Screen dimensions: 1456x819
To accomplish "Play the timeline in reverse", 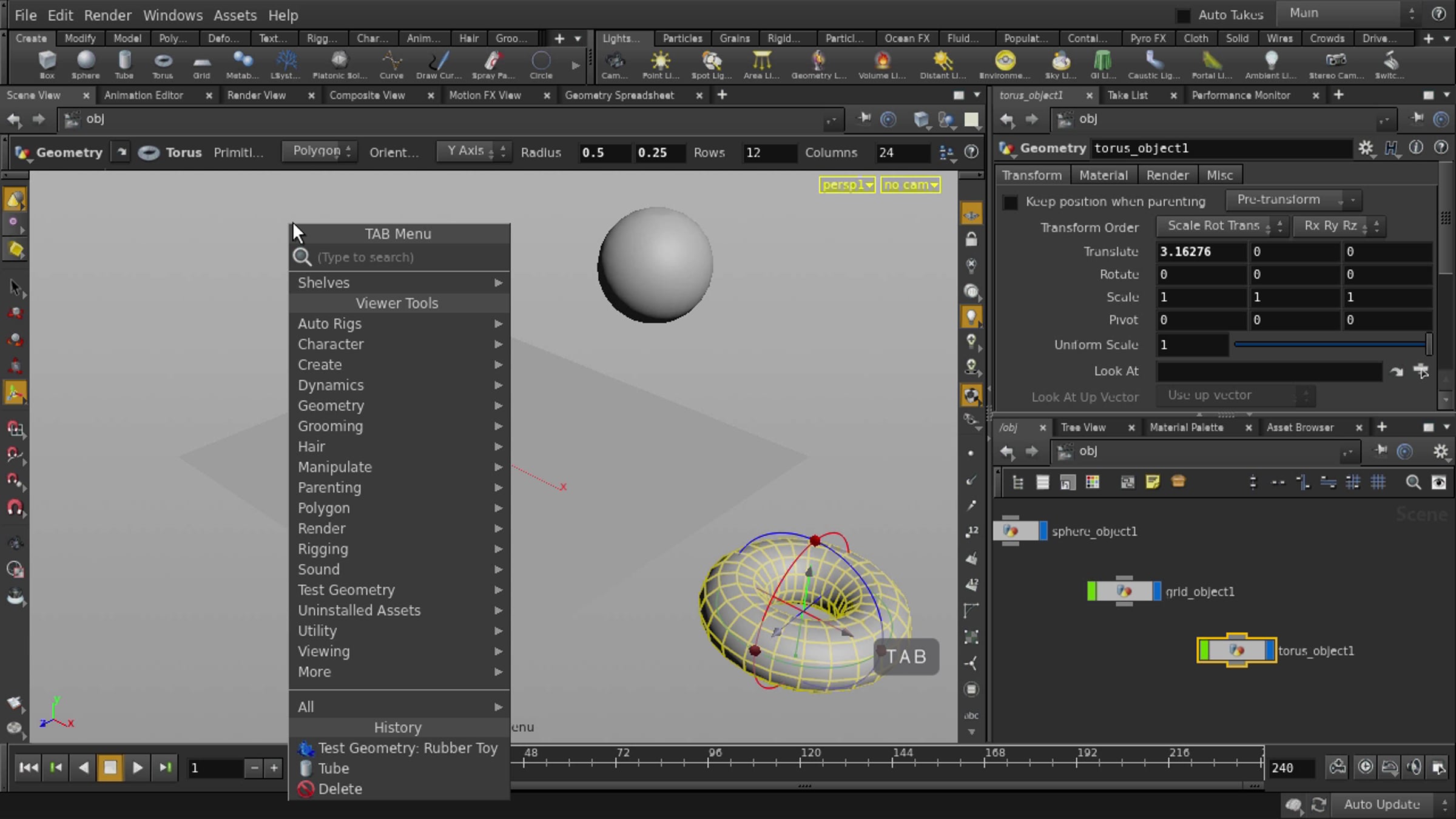I will (x=83, y=767).
